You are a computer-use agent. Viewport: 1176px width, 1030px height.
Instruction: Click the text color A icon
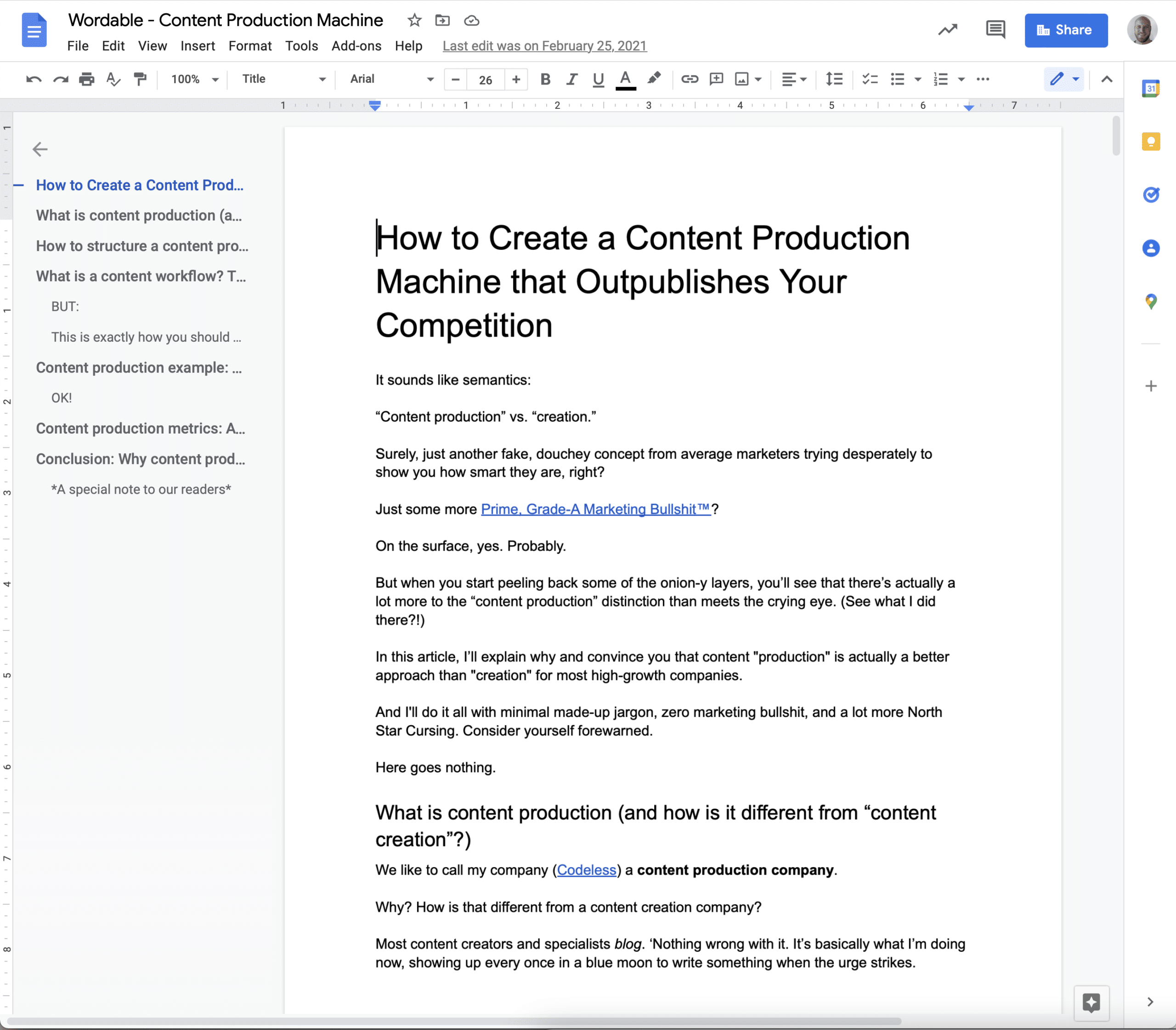(625, 79)
